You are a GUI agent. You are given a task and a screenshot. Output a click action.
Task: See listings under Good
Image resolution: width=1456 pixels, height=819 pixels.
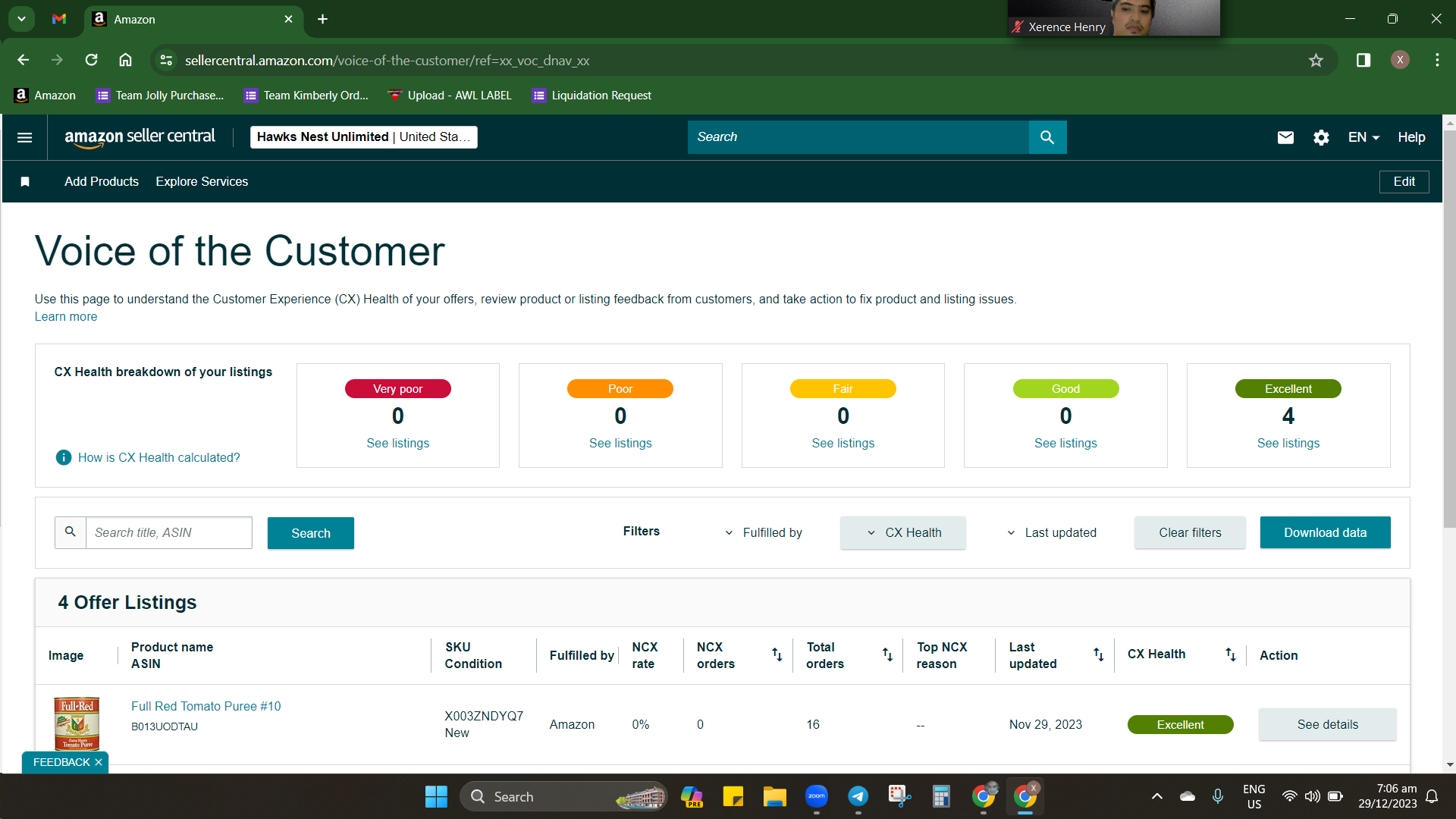1065,443
